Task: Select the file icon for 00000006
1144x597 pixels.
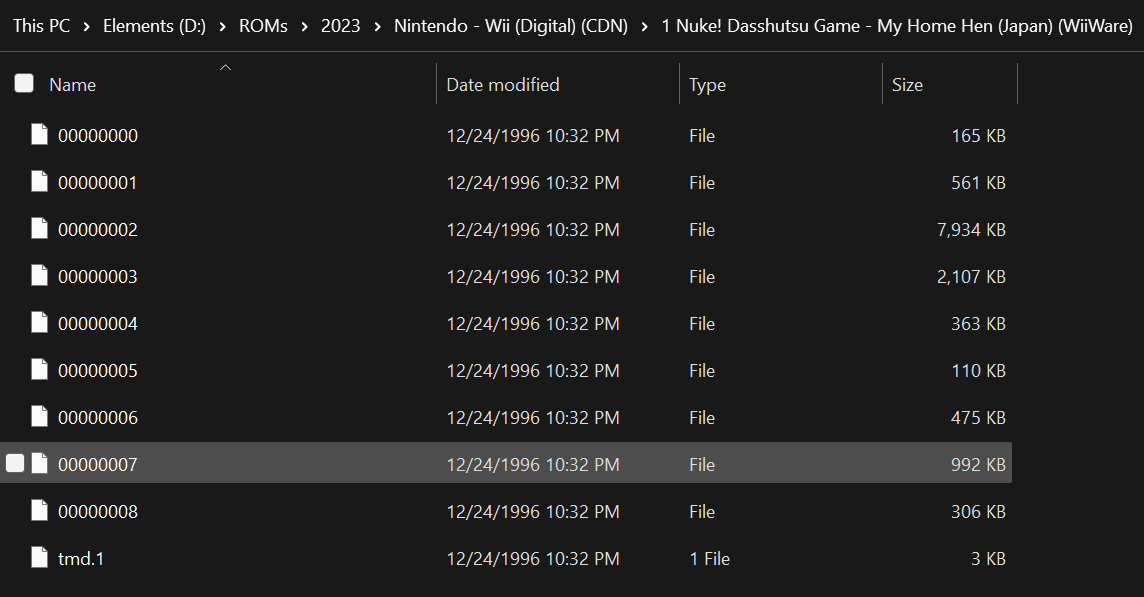Action: 39,417
